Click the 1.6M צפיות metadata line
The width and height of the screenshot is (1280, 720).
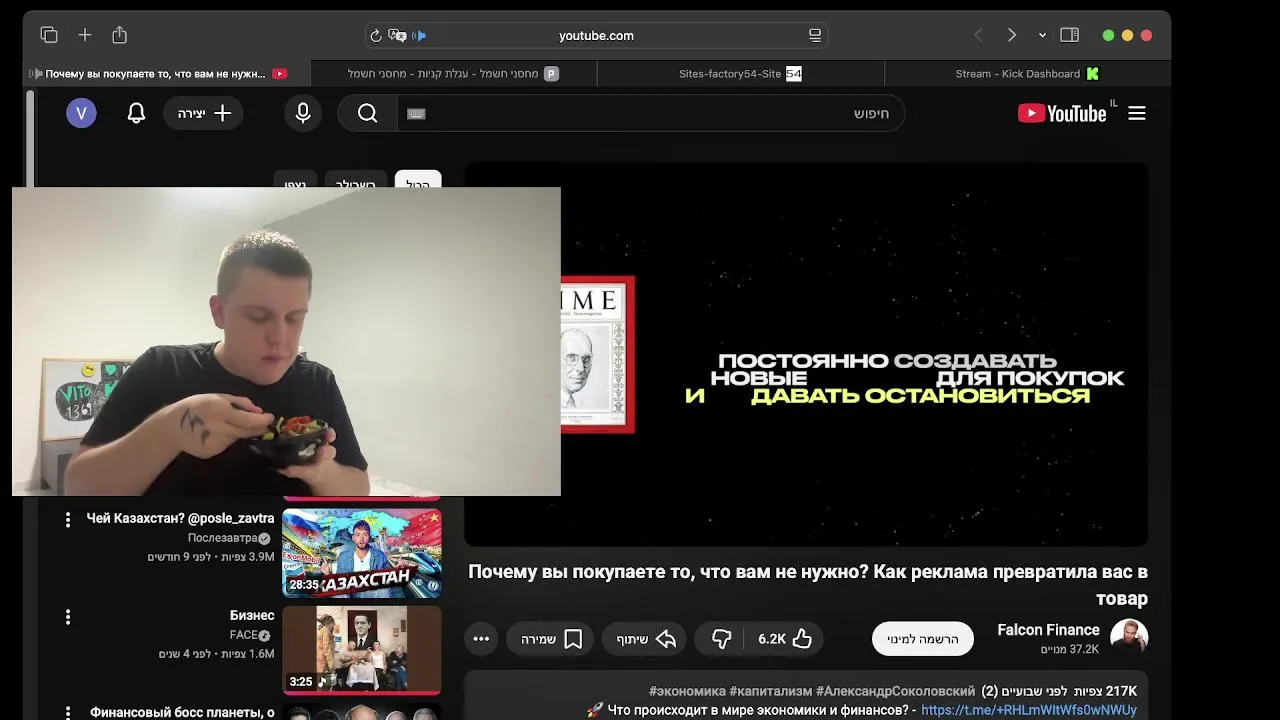tap(217, 654)
